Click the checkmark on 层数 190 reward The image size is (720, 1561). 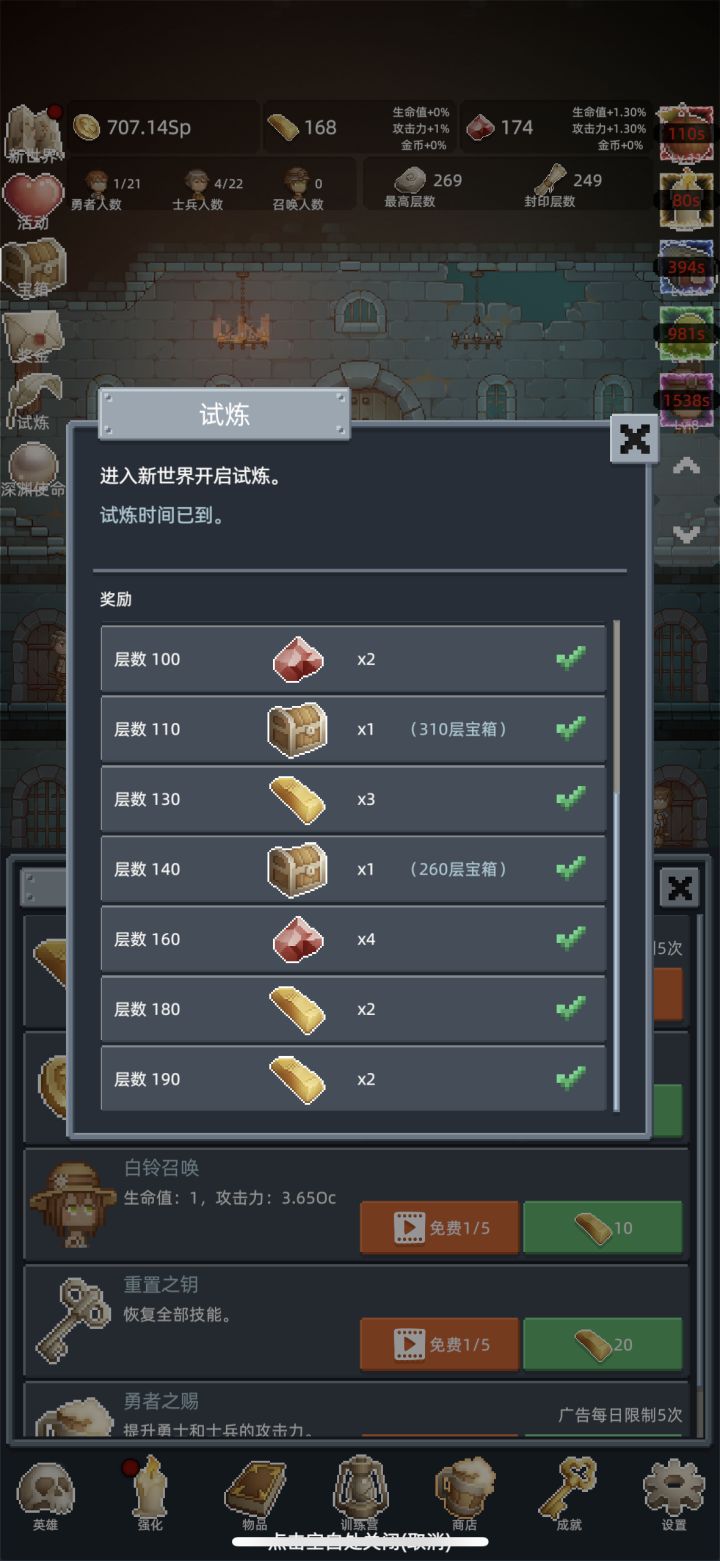click(x=571, y=1078)
